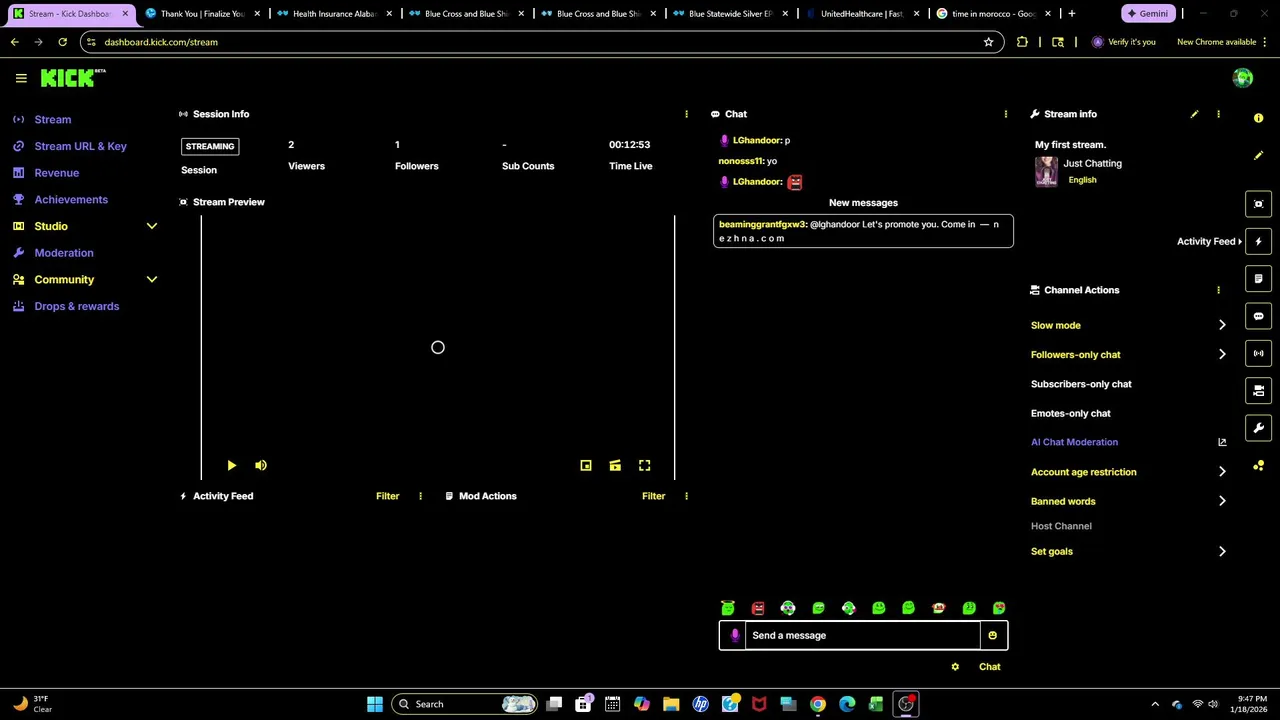Screen dimensions: 1280x720
Task: Open Microsoft Edge from the taskbar
Action: click(x=847, y=704)
